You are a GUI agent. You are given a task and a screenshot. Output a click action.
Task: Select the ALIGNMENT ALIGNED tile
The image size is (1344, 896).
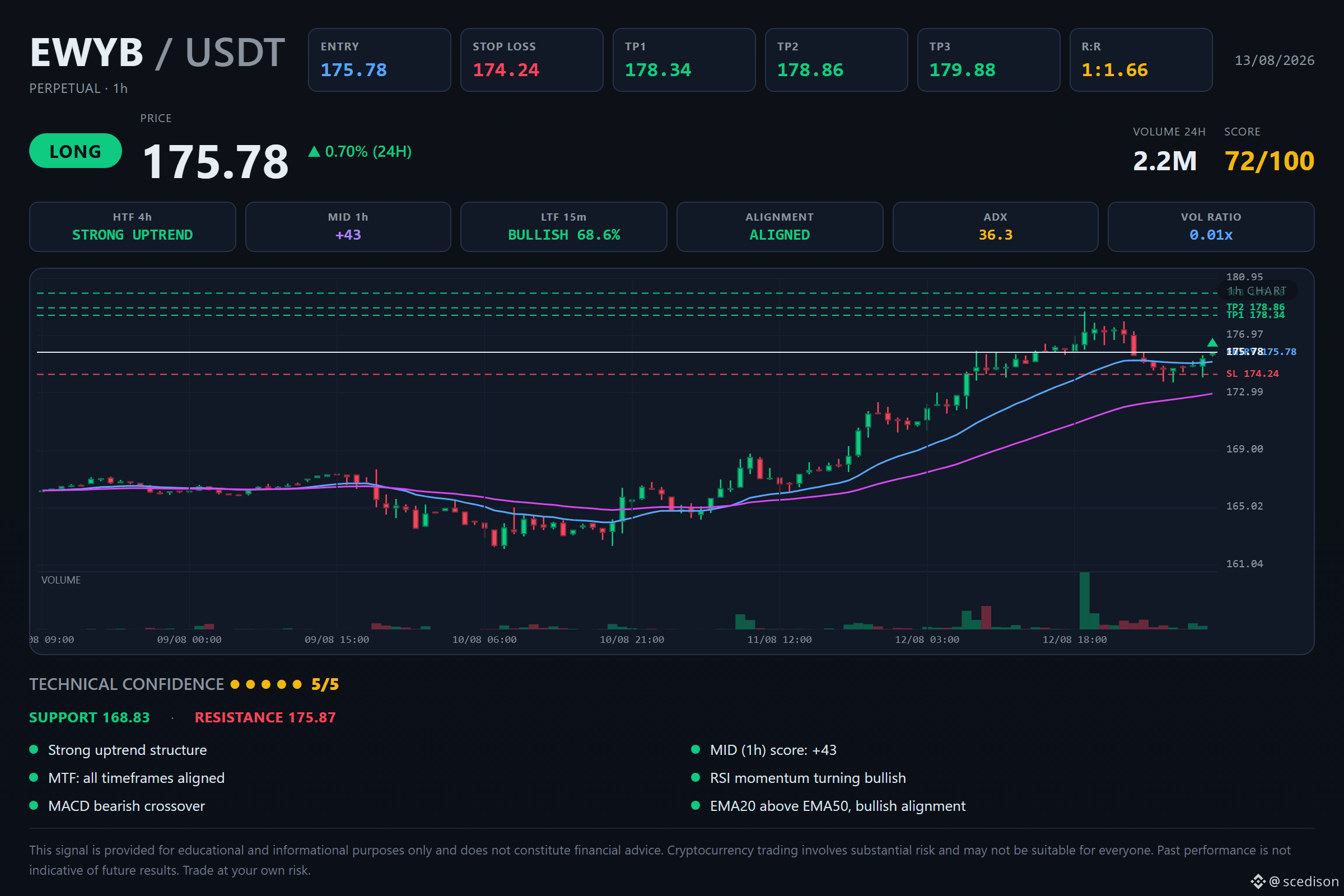click(780, 227)
